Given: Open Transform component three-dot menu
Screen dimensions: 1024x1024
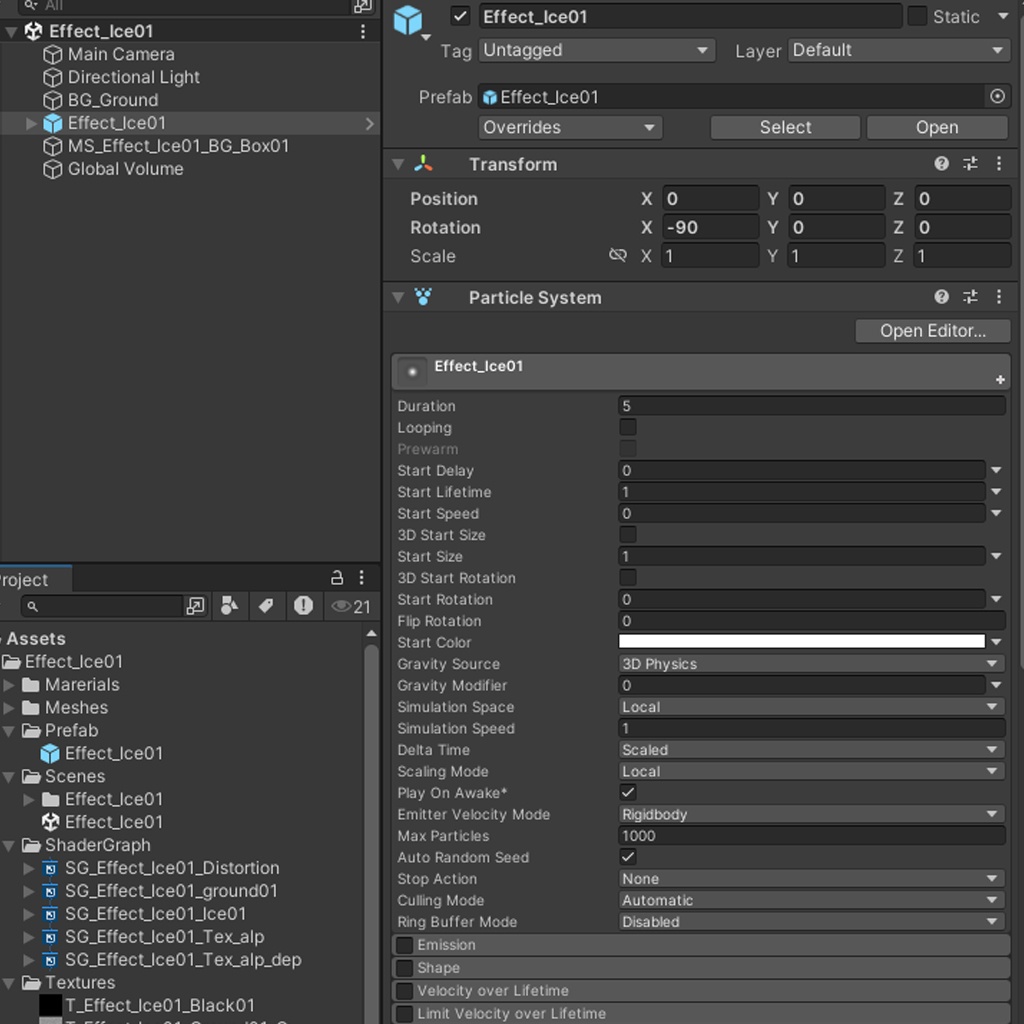Looking at the screenshot, I should [x=998, y=164].
